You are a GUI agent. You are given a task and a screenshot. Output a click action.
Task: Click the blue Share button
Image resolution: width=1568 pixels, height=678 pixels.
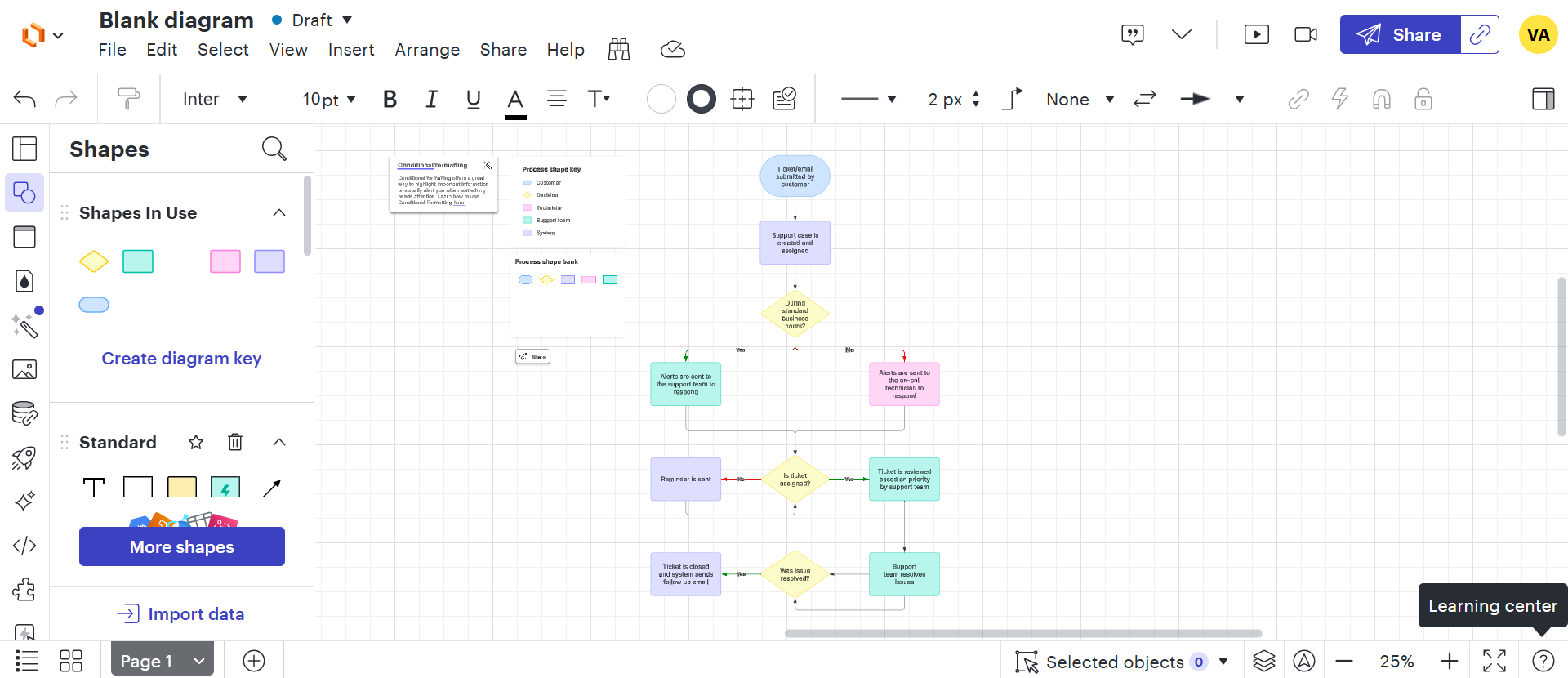tap(1400, 34)
